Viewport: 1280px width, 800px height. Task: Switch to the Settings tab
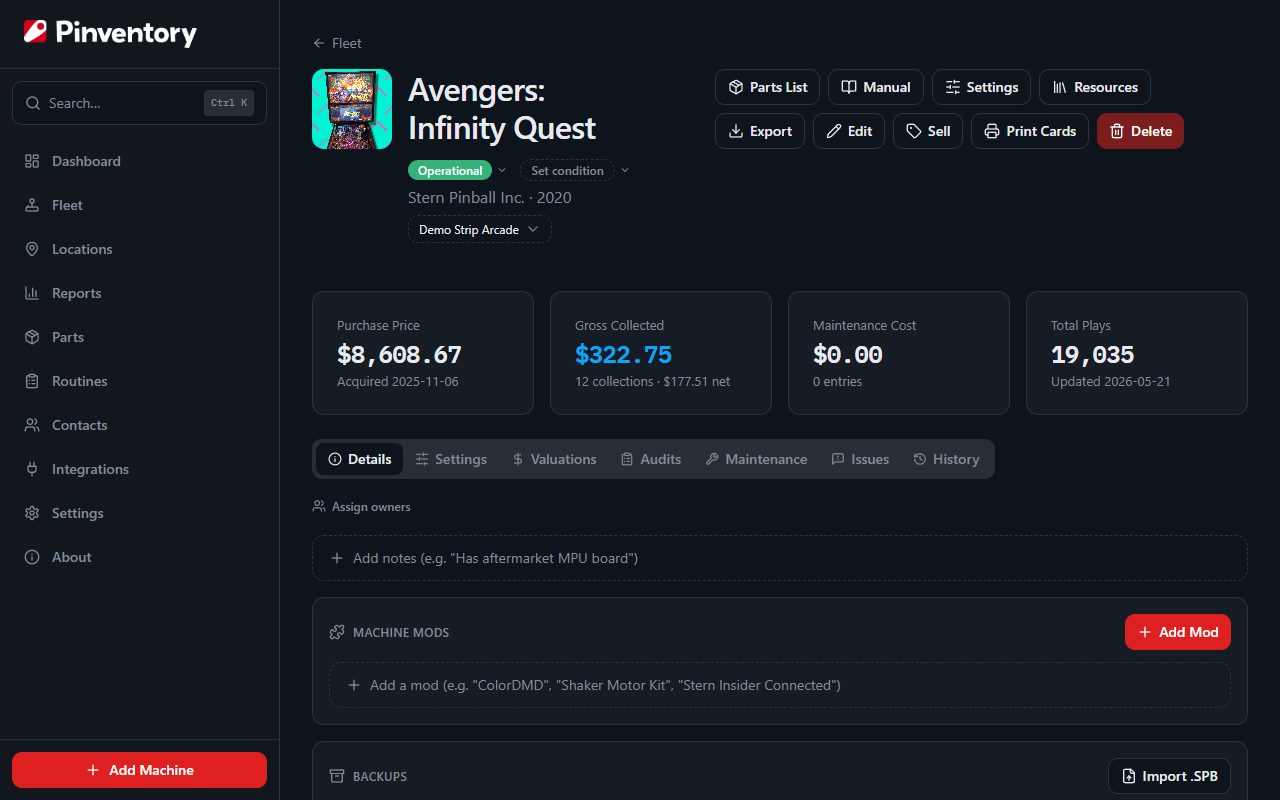[451, 459]
